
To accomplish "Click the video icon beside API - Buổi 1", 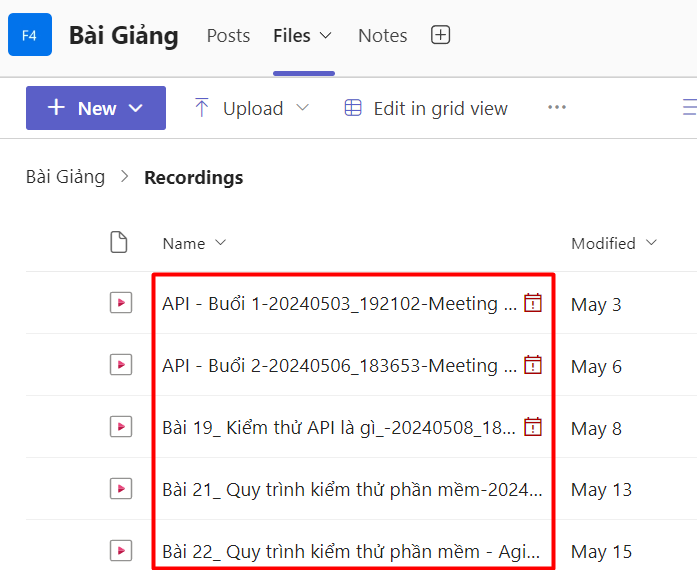I will tap(121, 303).
